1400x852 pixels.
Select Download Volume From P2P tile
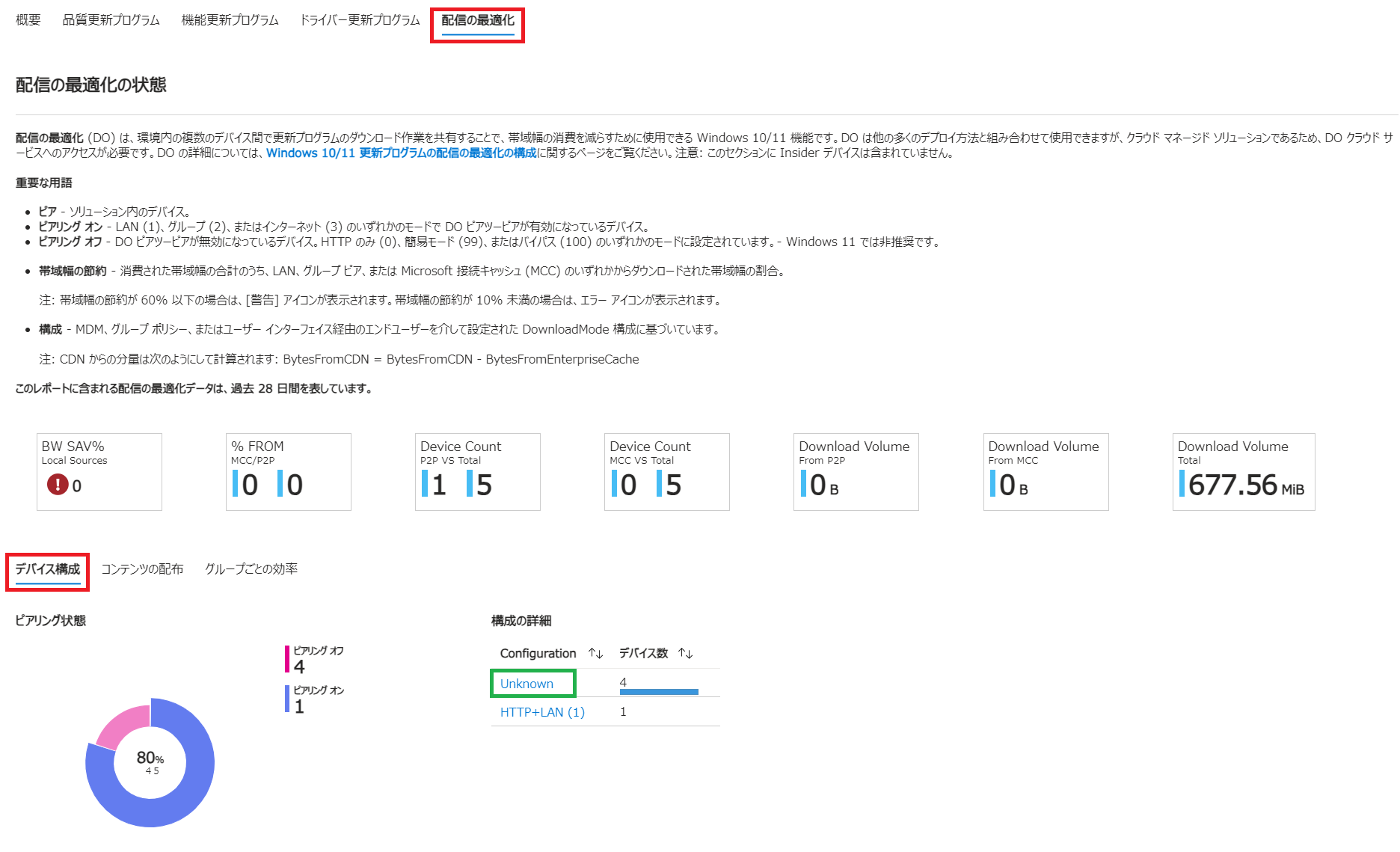point(856,472)
